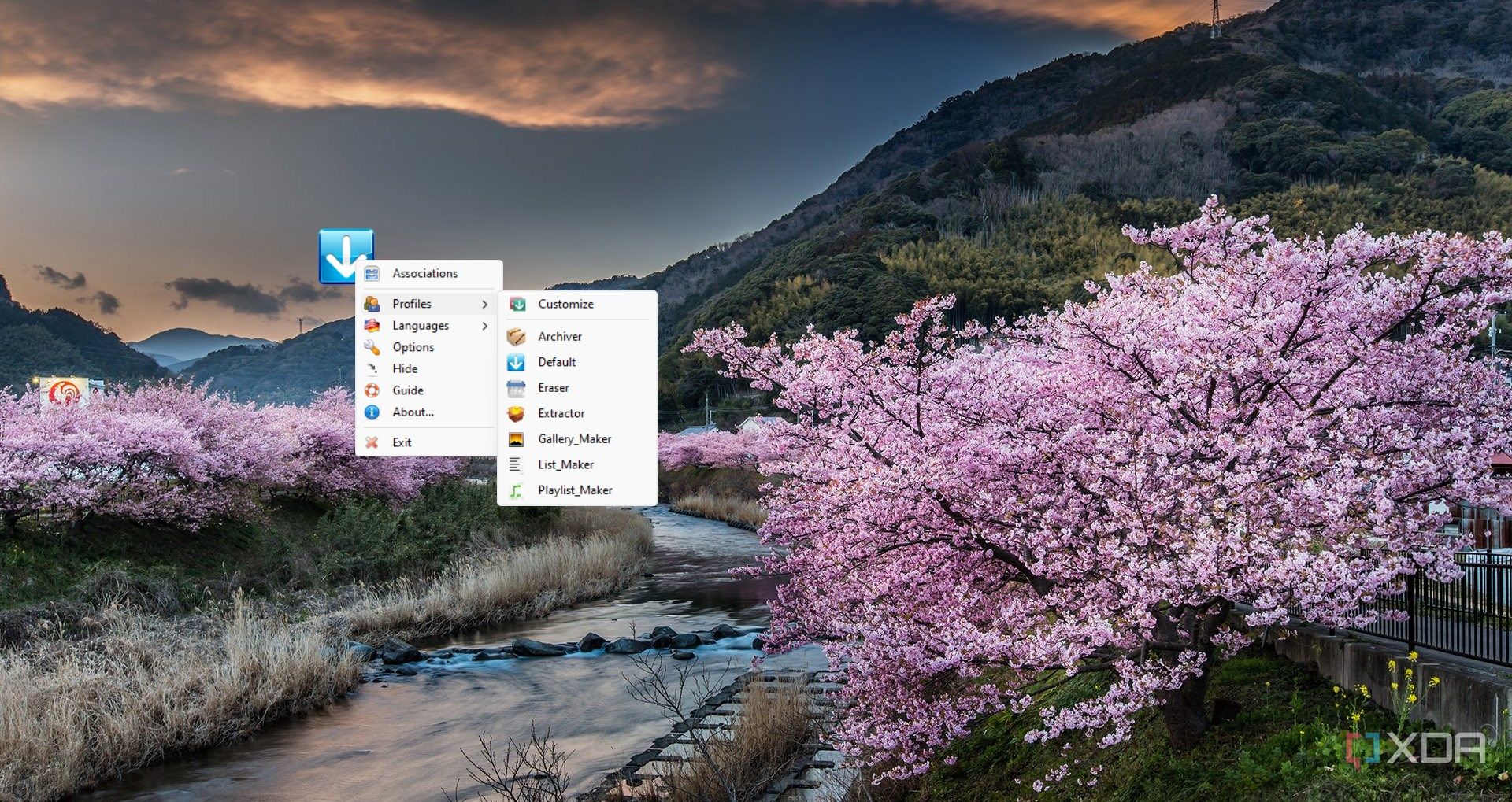Click the About info icon
Image resolution: width=1512 pixels, height=802 pixels.
tap(372, 412)
